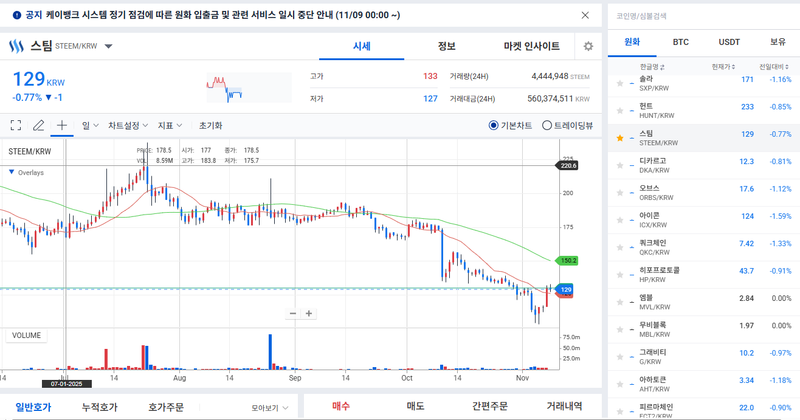800x420 pixels.
Task: Open the 차트설정 dropdown
Action: [128, 126]
